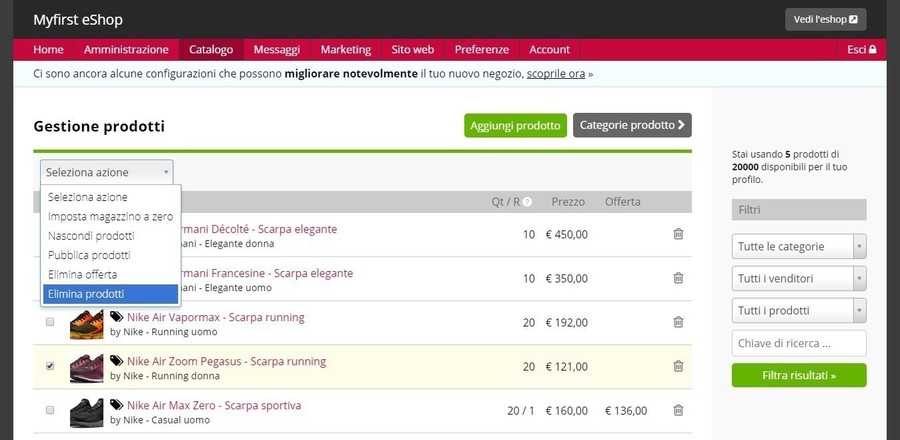Click the Filtri panel header
The height and width of the screenshot is (440, 900).
click(x=799, y=210)
